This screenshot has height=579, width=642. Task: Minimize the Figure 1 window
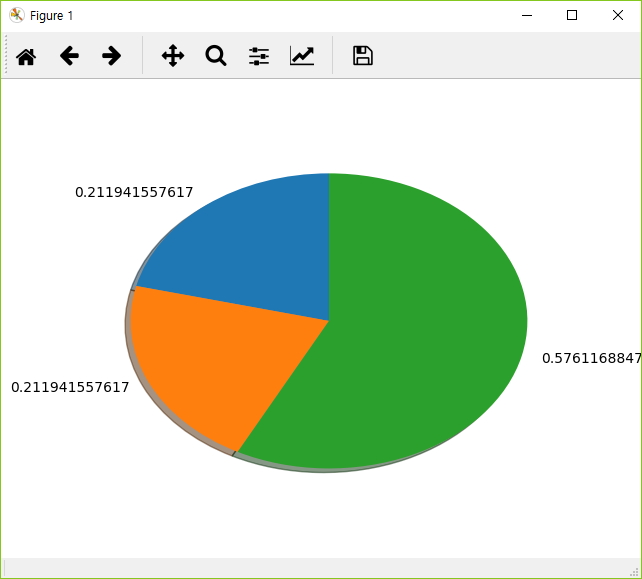(x=525, y=15)
